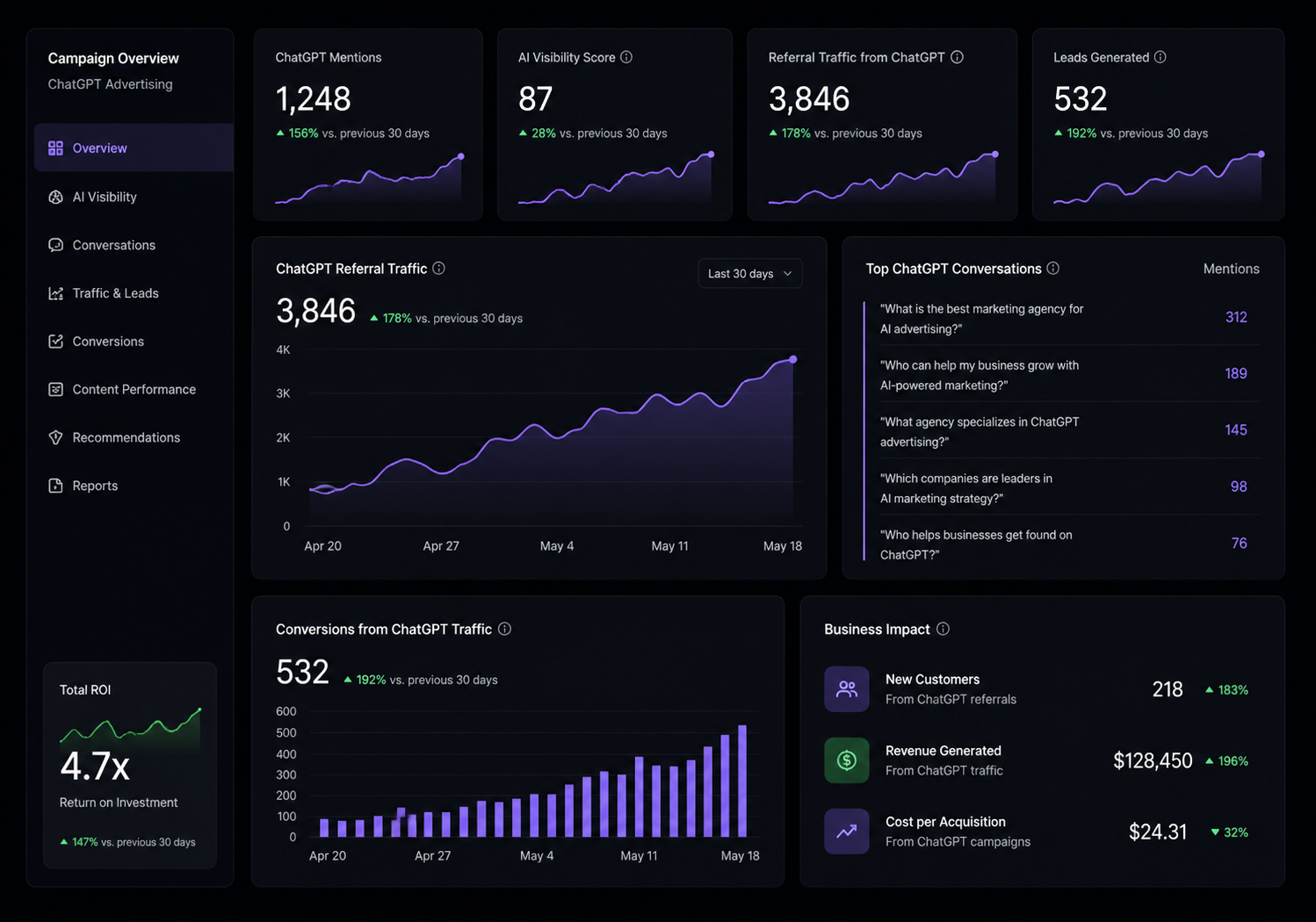This screenshot has height=922, width=1316.
Task: Click the Overview grid icon in sidebar
Action: pyautogui.click(x=55, y=148)
